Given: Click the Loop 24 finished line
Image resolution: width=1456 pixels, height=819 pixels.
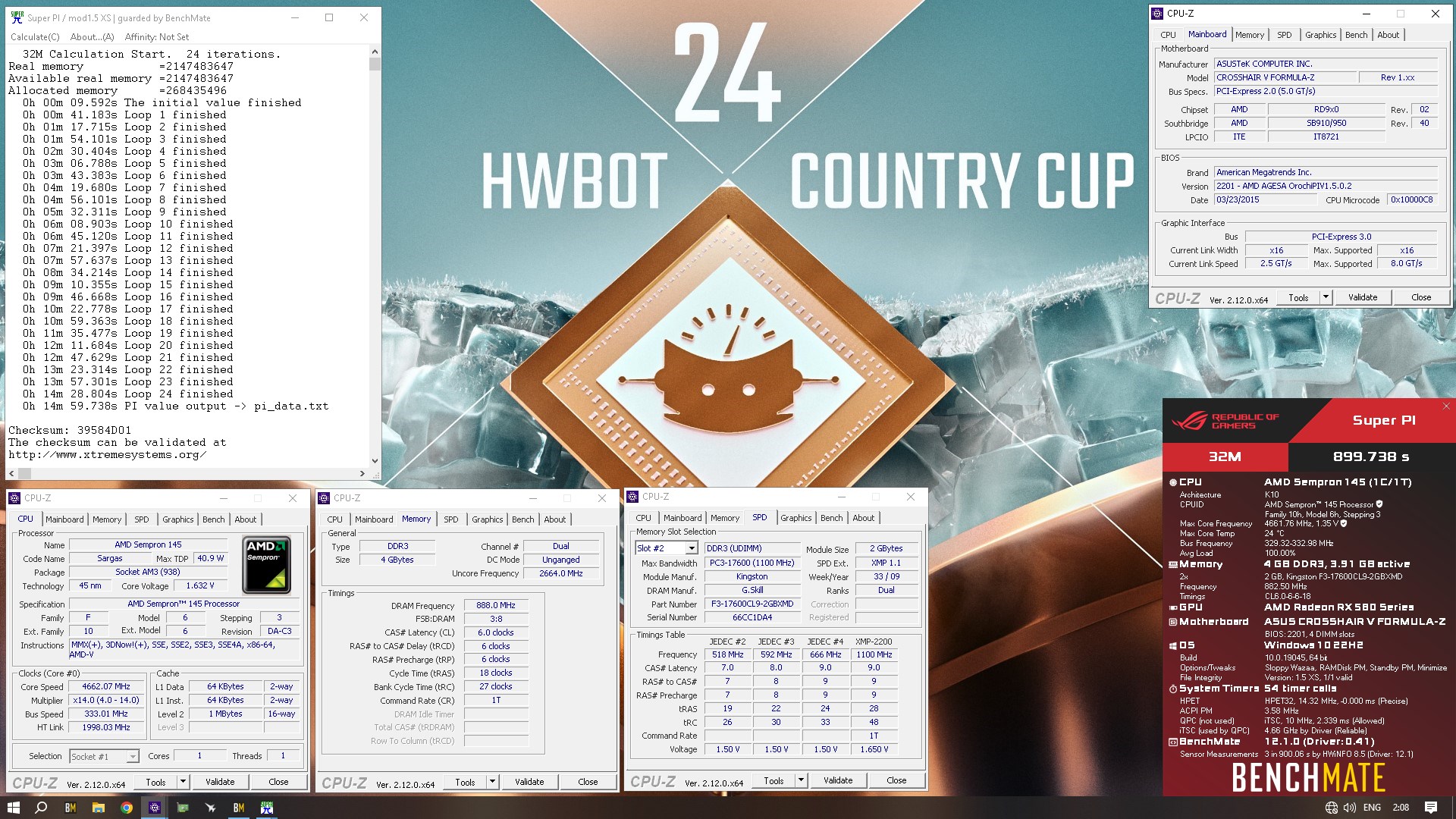Looking at the screenshot, I should 127,394.
